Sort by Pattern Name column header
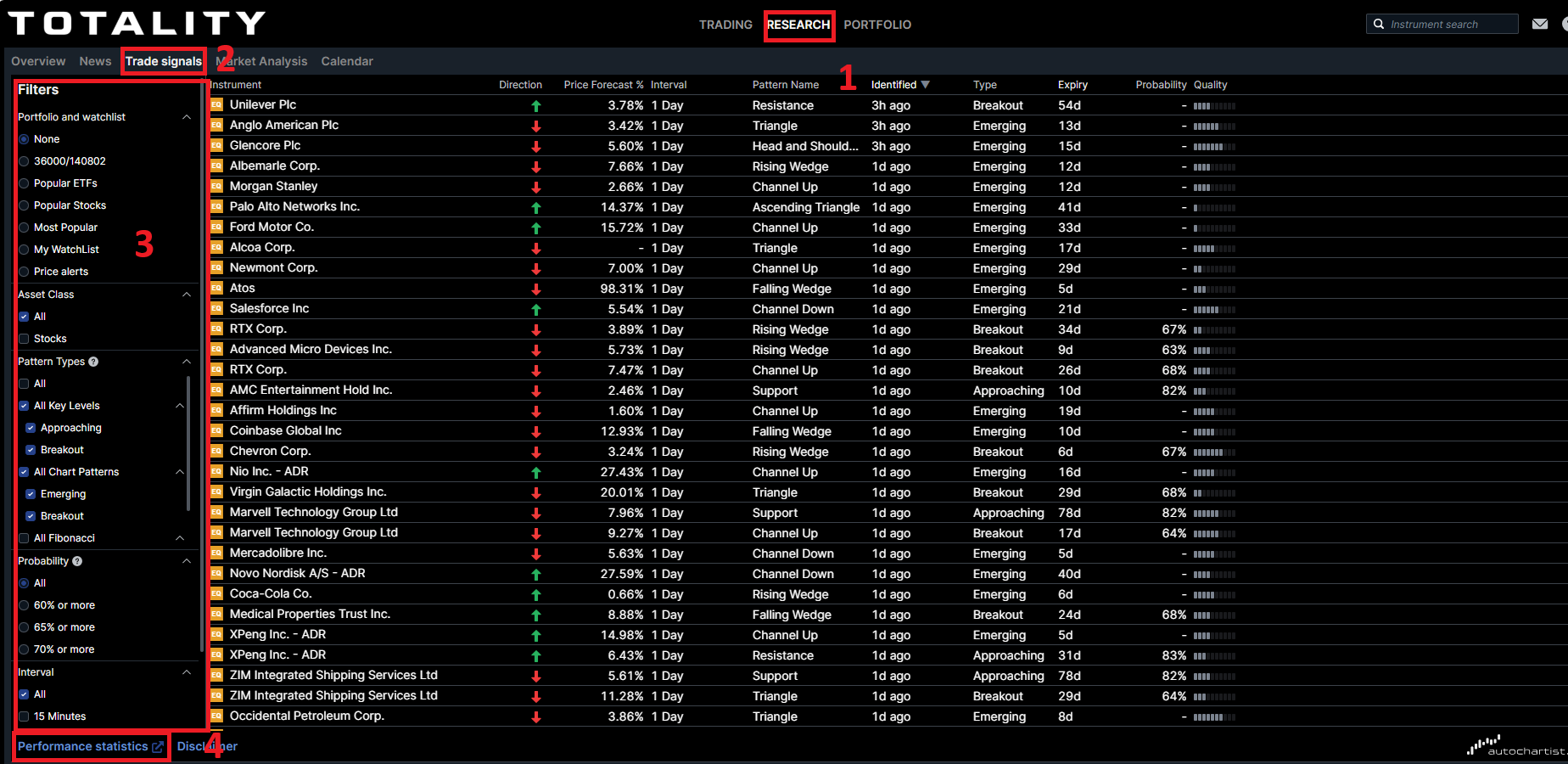This screenshot has width=1568, height=764. (x=786, y=85)
